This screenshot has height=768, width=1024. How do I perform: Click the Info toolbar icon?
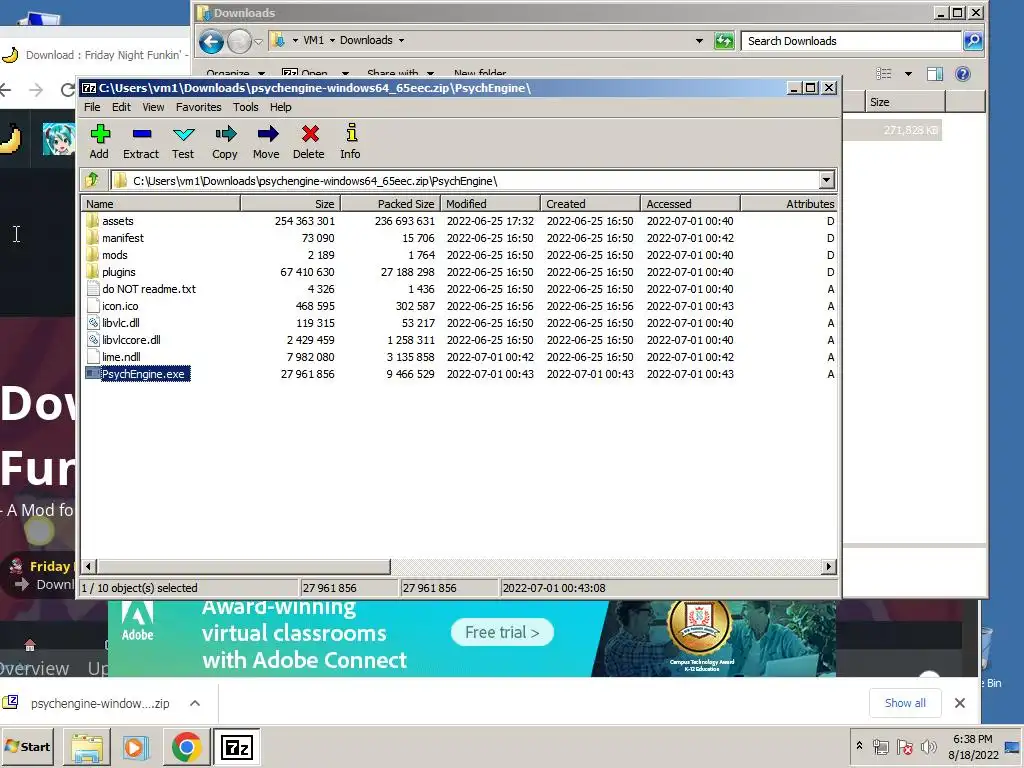(351, 141)
